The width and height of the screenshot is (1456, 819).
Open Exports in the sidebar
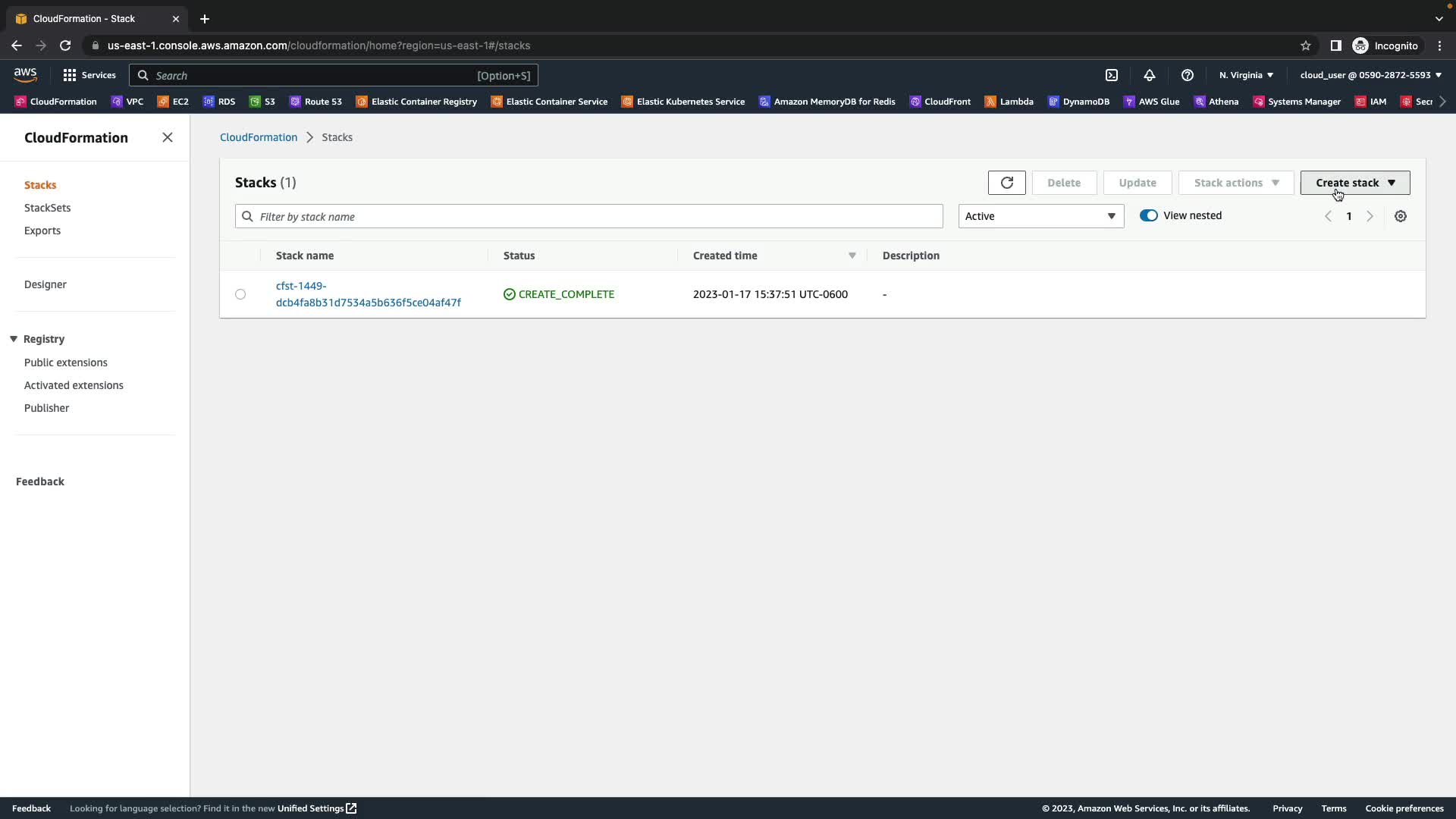pyautogui.click(x=42, y=231)
